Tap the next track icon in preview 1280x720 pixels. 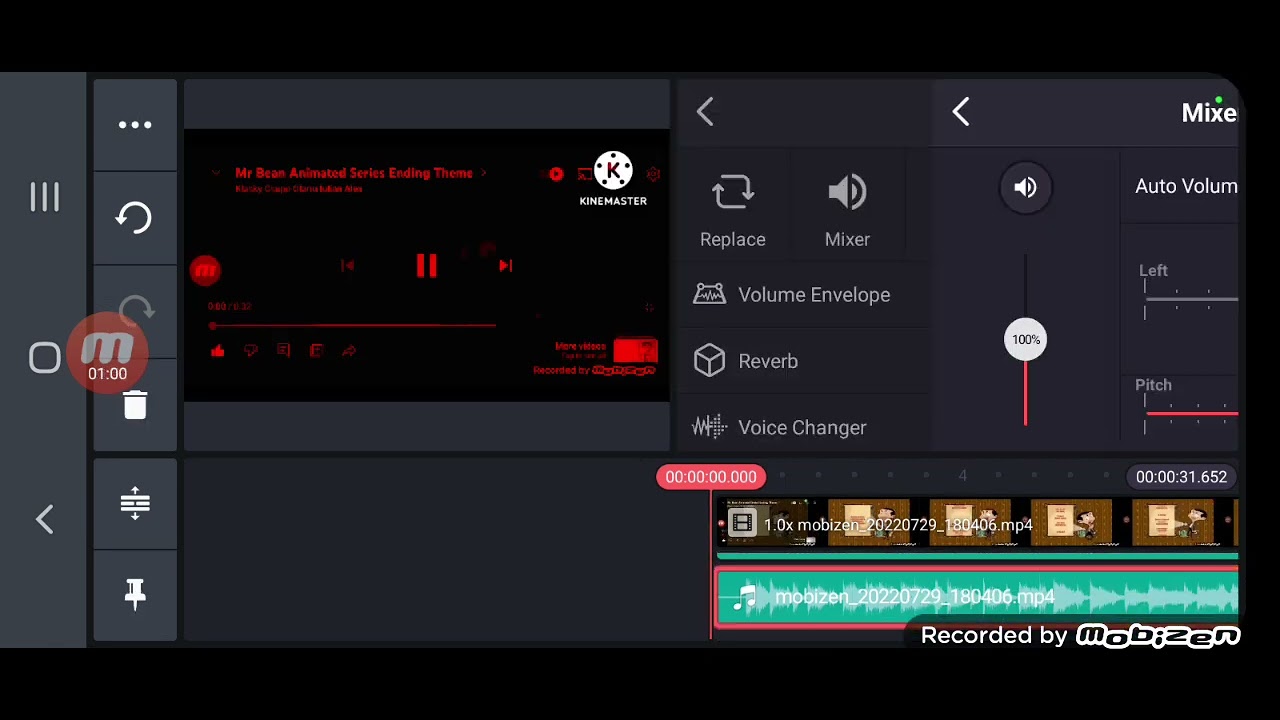click(505, 265)
